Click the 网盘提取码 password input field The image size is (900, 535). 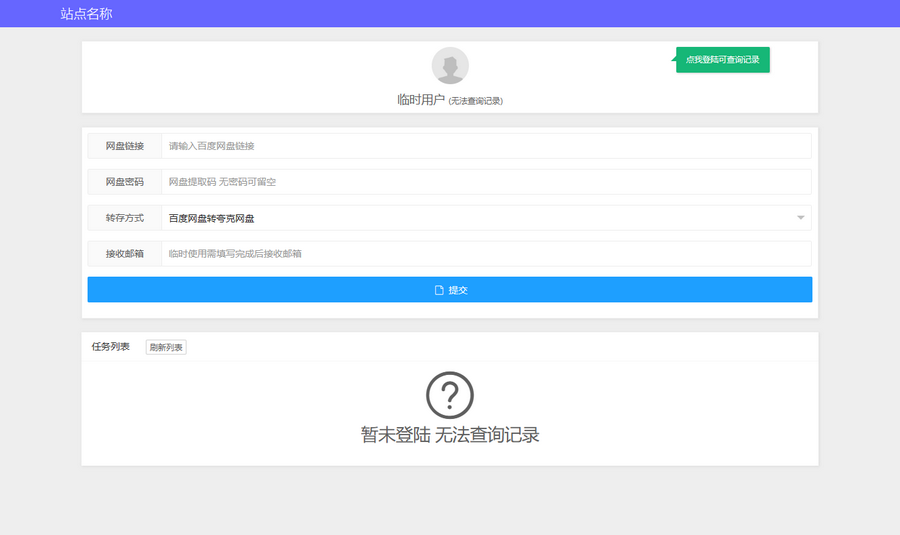[x=485, y=182]
